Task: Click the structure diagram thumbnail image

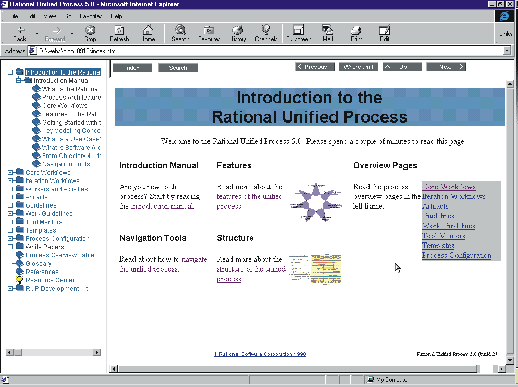Action: [315, 269]
